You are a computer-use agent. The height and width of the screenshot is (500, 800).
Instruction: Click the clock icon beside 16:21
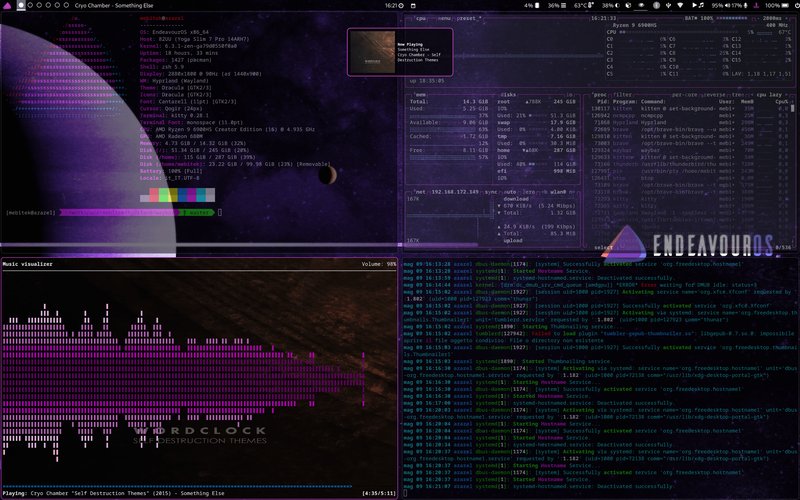click(401, 6)
